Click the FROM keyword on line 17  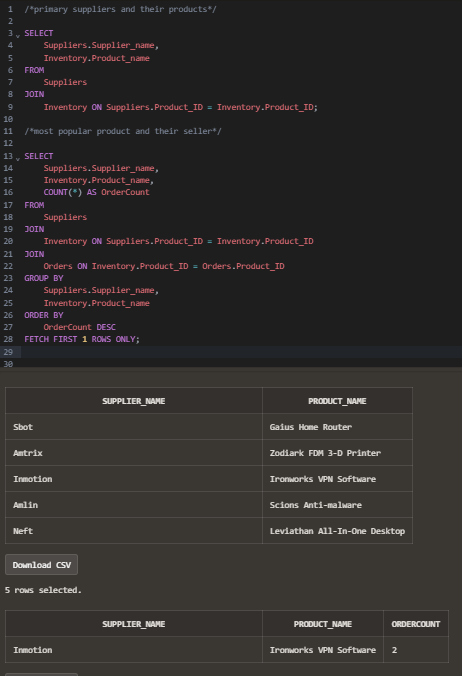pos(34,205)
